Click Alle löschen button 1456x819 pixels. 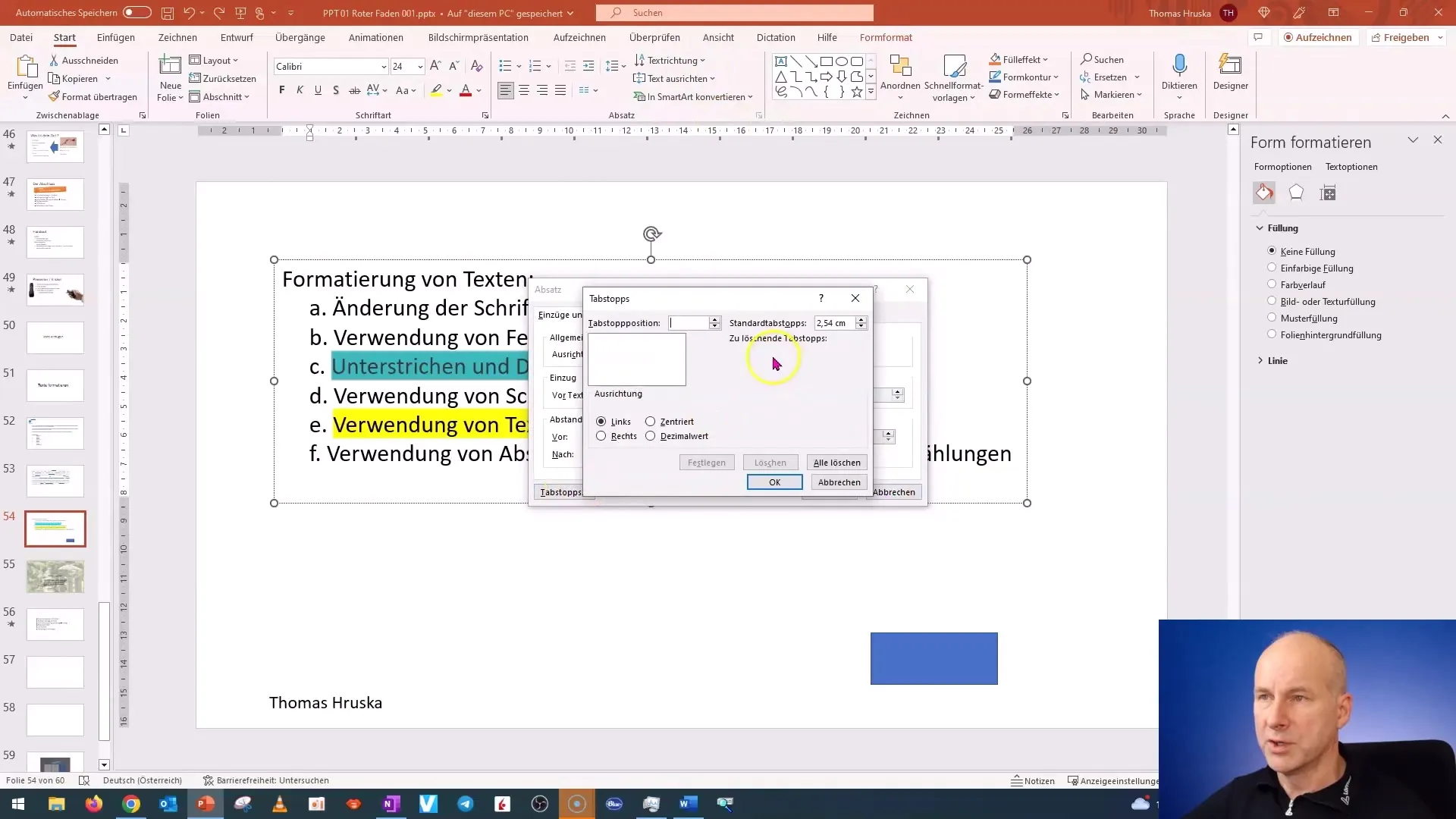point(836,463)
